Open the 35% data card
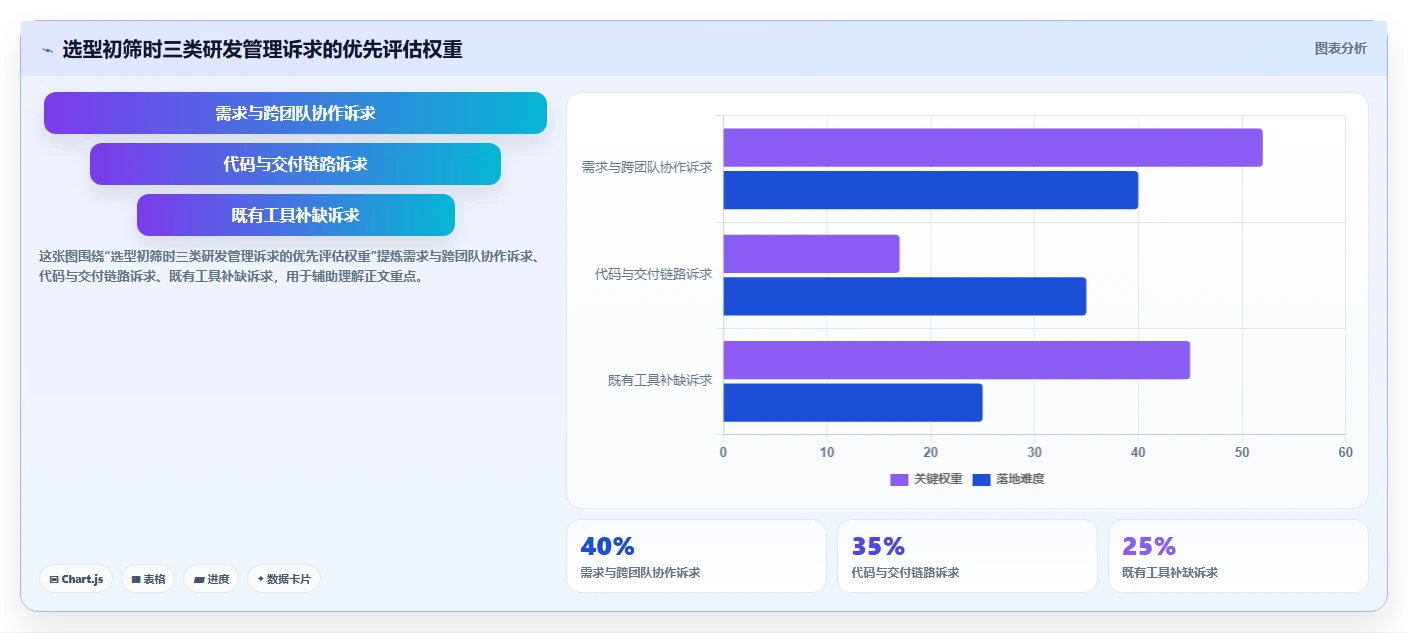Screen dimensions: 1408x633 967,556
